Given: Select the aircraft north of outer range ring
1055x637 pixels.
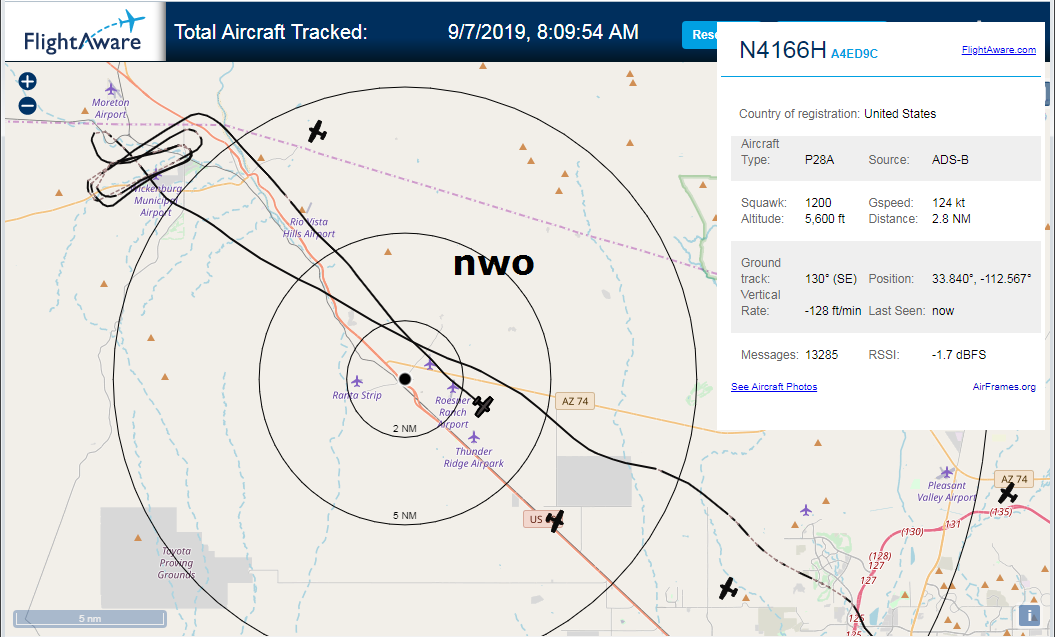Looking at the screenshot, I should point(317,131).
